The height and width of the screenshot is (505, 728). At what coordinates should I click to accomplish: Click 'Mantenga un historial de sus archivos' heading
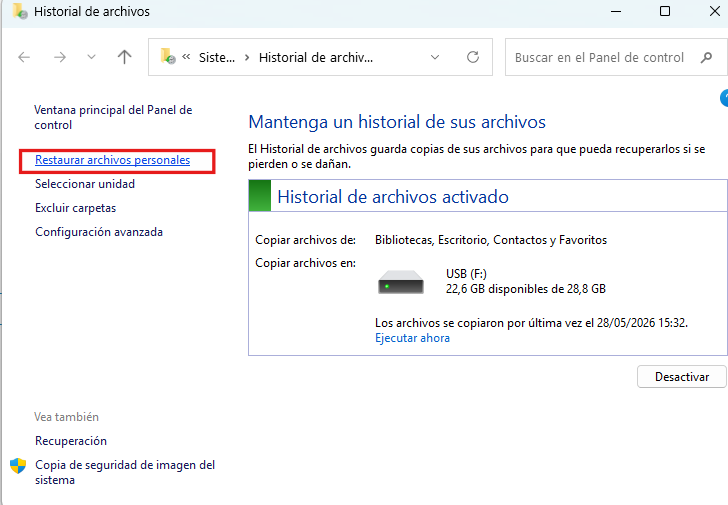pyautogui.click(x=397, y=122)
